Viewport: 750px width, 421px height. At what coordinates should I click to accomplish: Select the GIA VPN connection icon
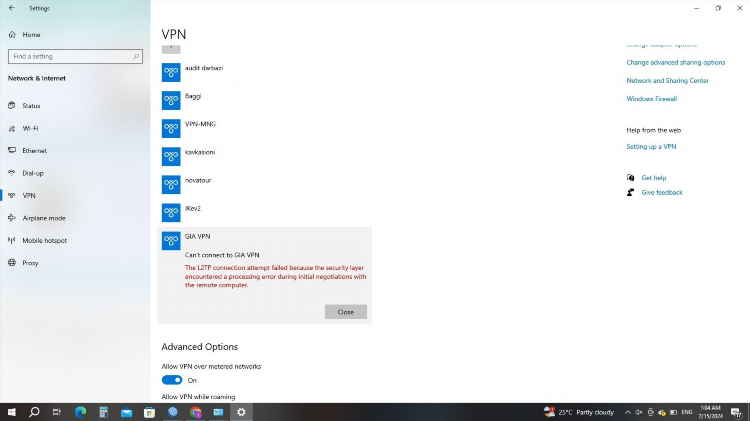coord(171,241)
